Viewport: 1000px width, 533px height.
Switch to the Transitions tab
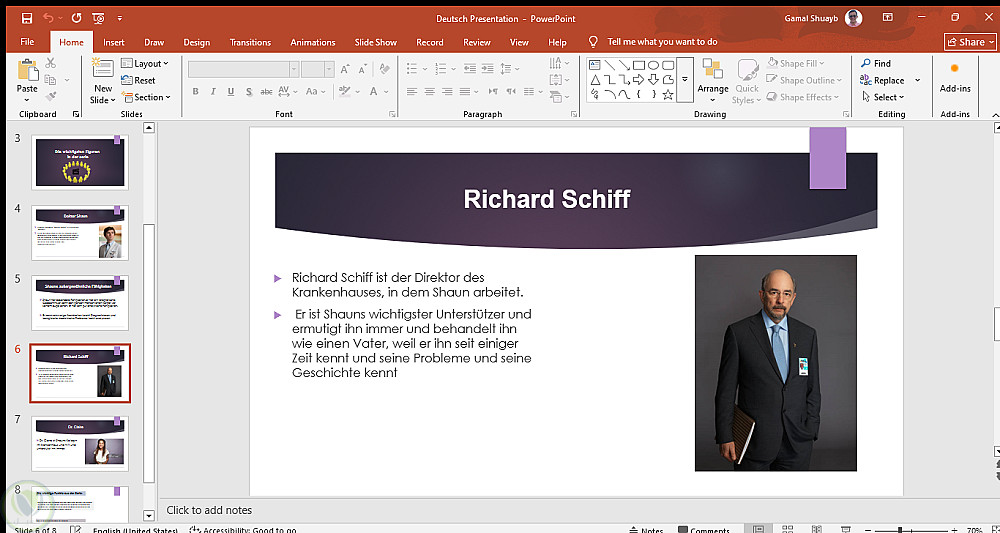point(250,42)
